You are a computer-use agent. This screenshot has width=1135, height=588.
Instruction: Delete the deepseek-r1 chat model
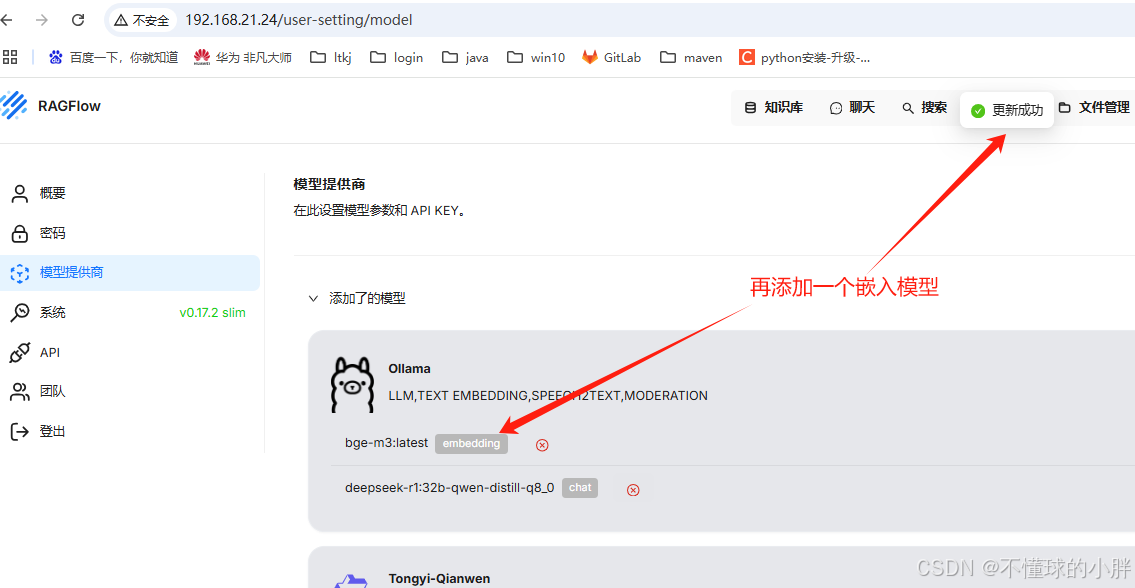coord(633,490)
